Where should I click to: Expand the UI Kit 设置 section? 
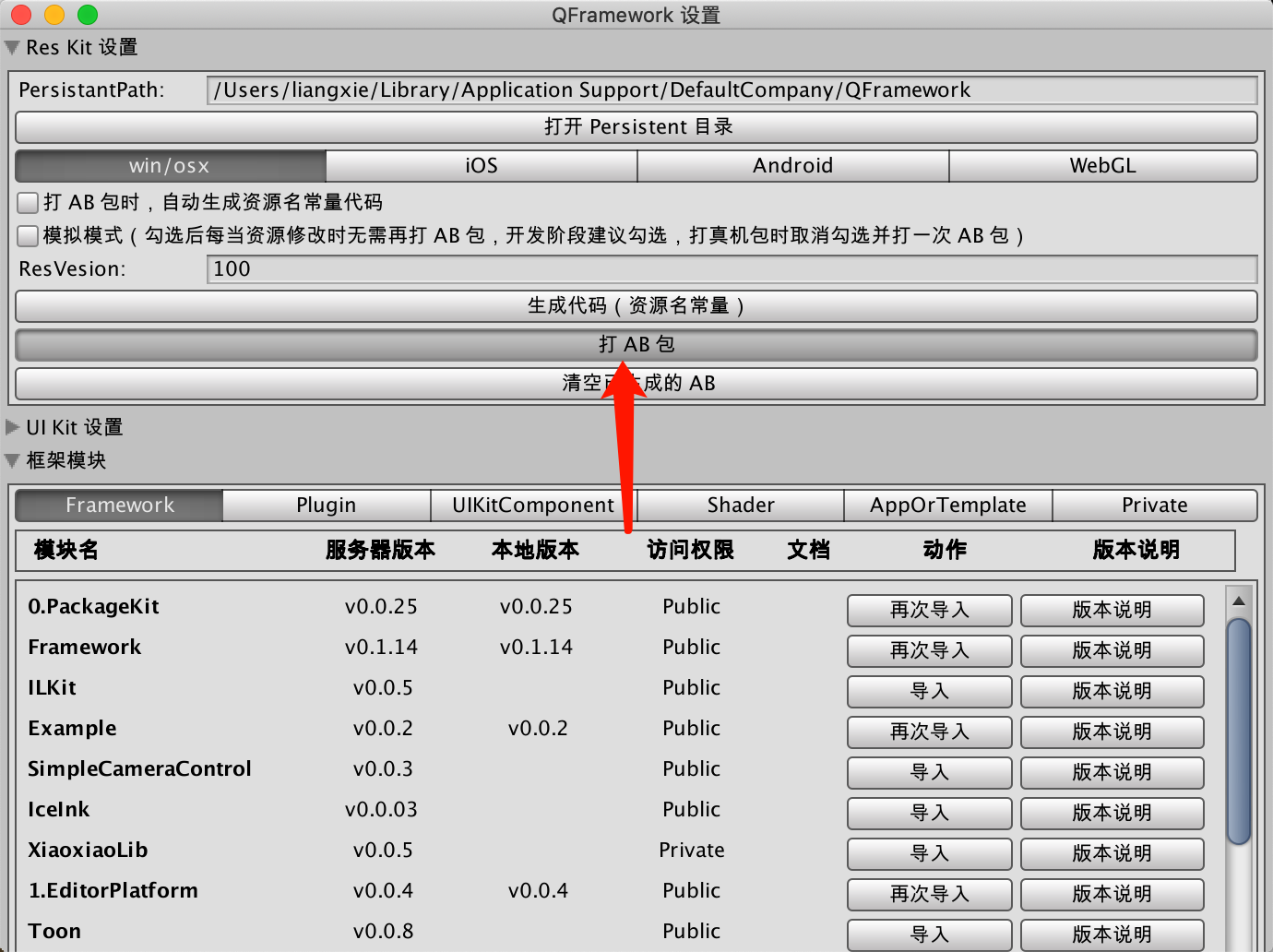[12, 427]
